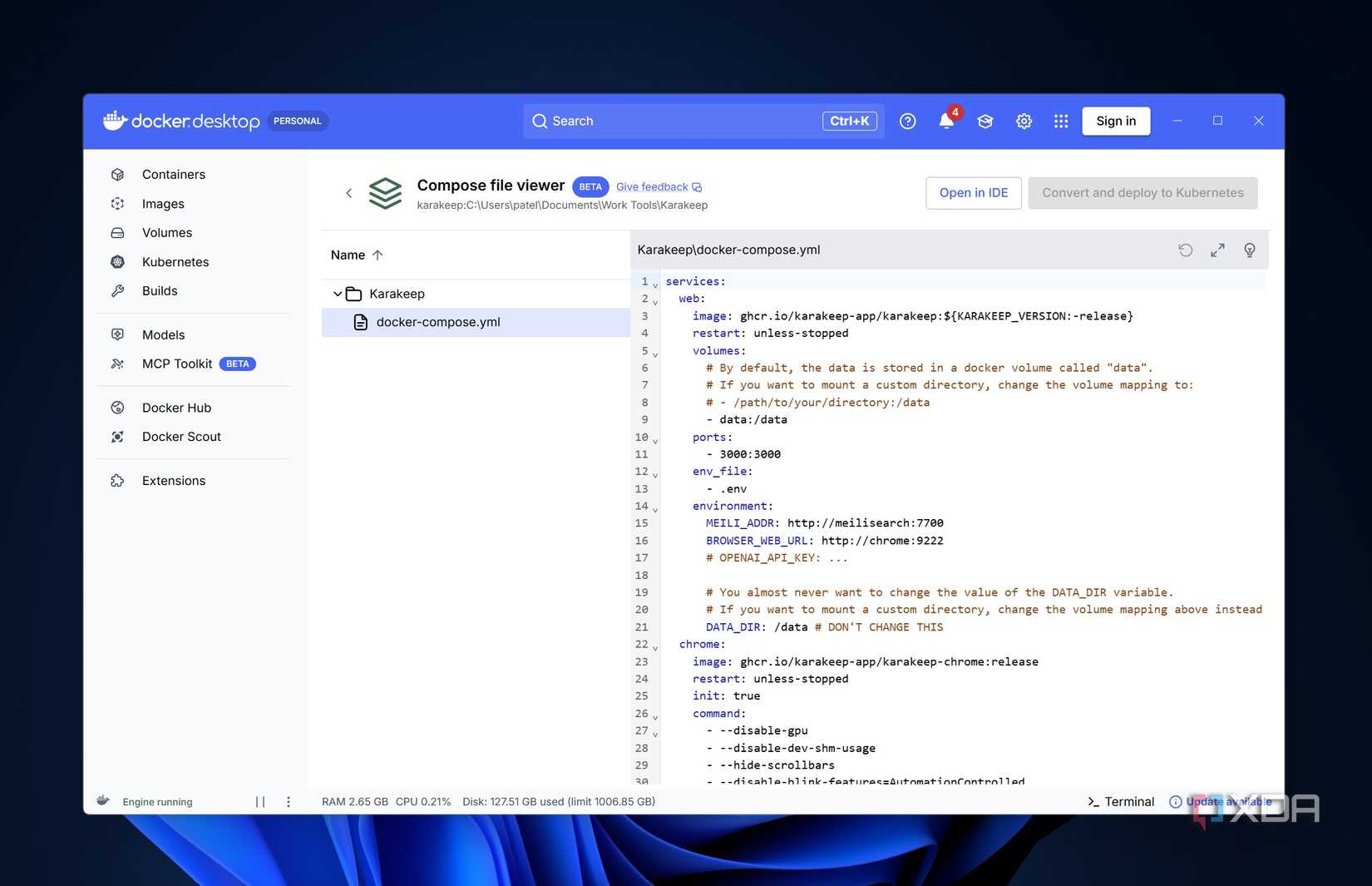This screenshot has height=886, width=1372.
Task: Fold the environment block at line 14
Action: pyautogui.click(x=655, y=509)
